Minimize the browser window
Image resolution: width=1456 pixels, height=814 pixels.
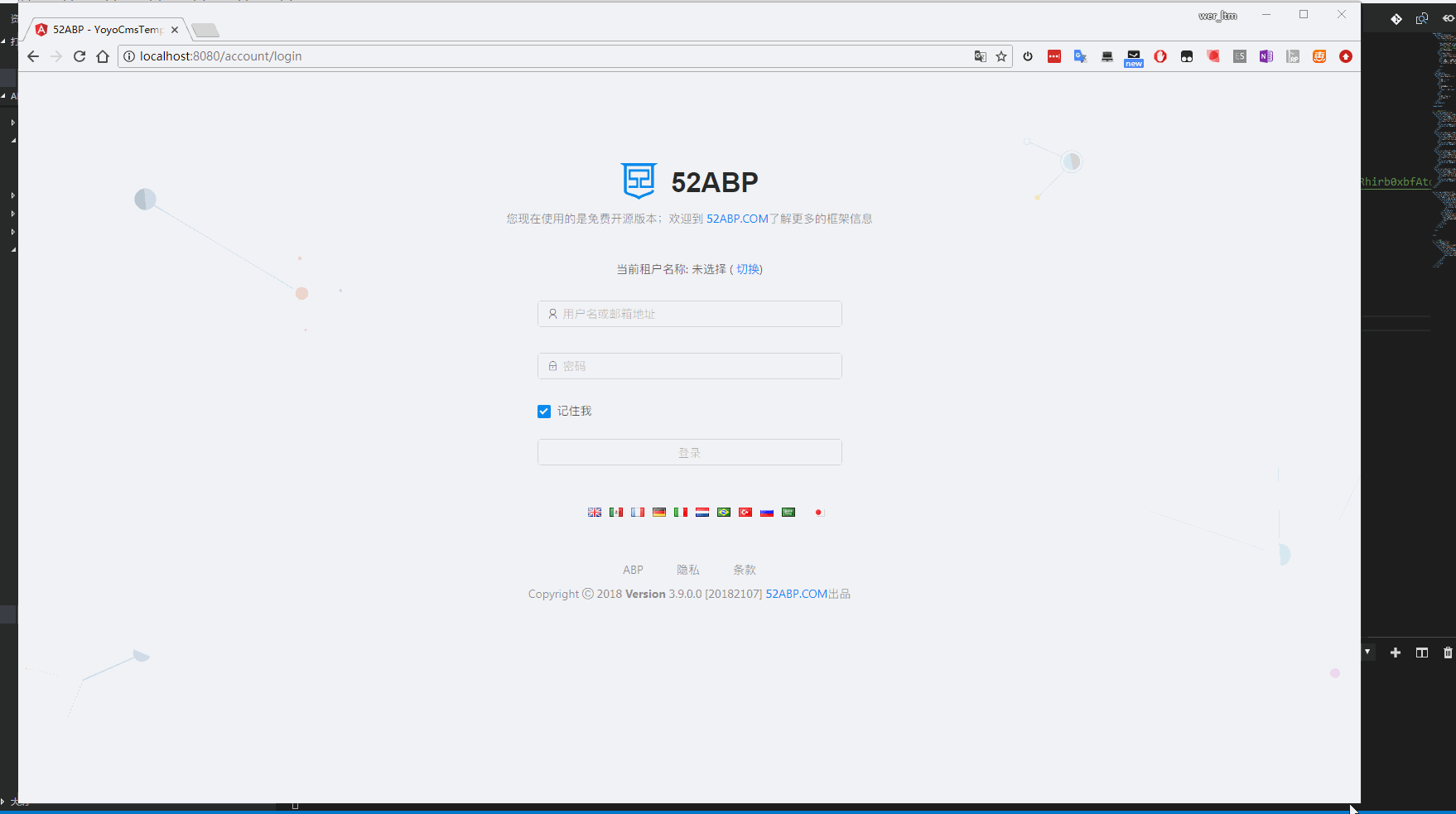coord(1266,15)
